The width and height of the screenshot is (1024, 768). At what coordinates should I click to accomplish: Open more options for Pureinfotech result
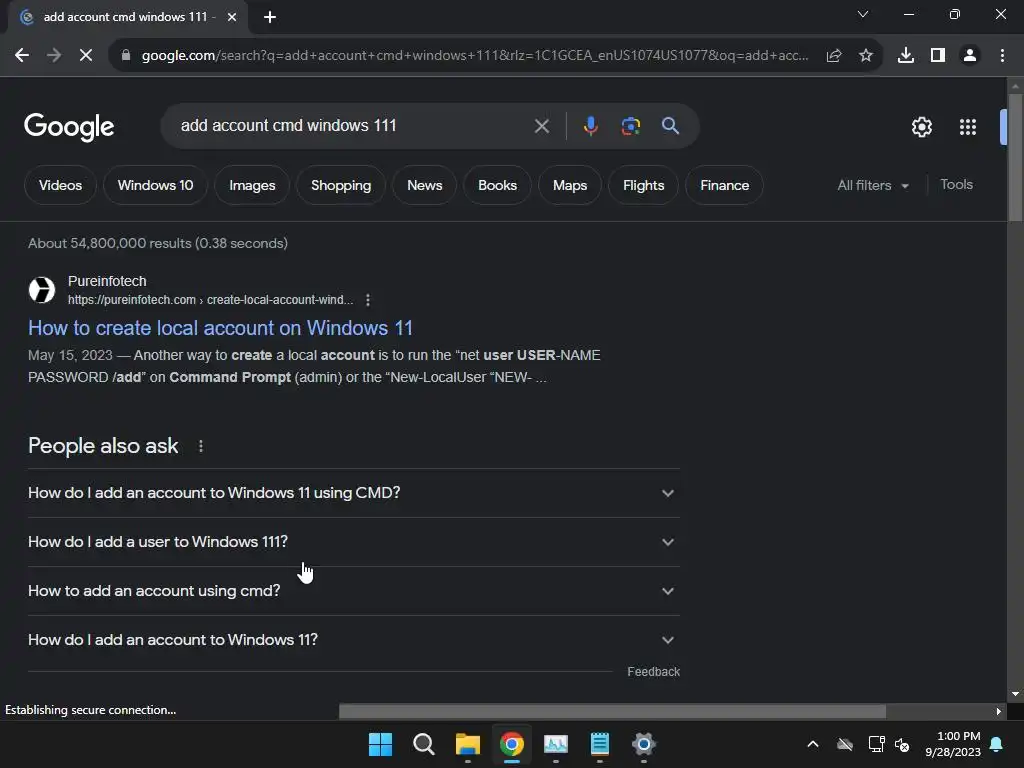tap(368, 300)
